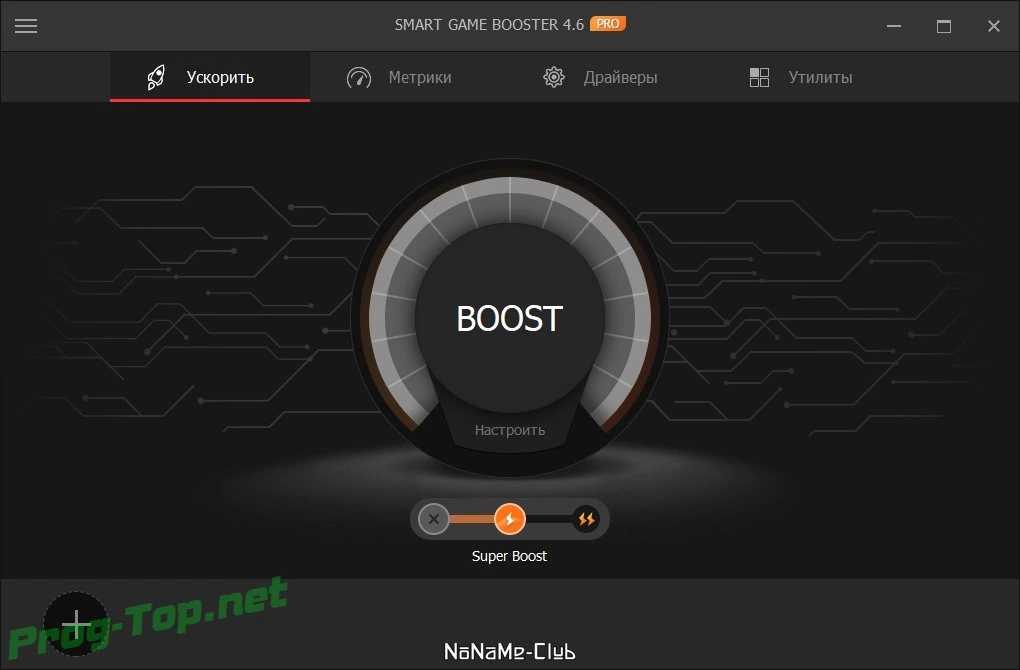The height and width of the screenshot is (670, 1020).
Task: Open the hamburger main menu
Action: point(26,26)
